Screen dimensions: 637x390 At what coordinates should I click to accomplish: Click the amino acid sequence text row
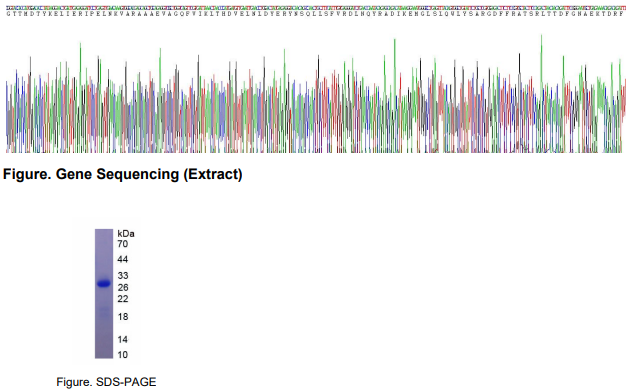click(315, 14)
